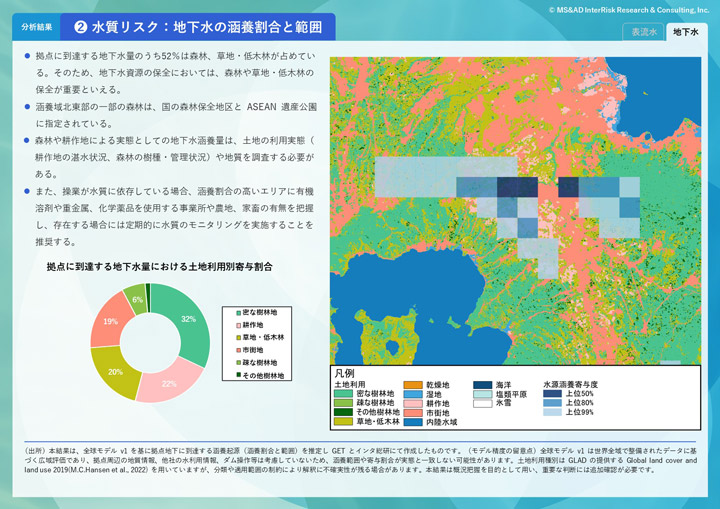
Task: Click その他樹林地 dark green swatch in map legend
Action: point(343,412)
